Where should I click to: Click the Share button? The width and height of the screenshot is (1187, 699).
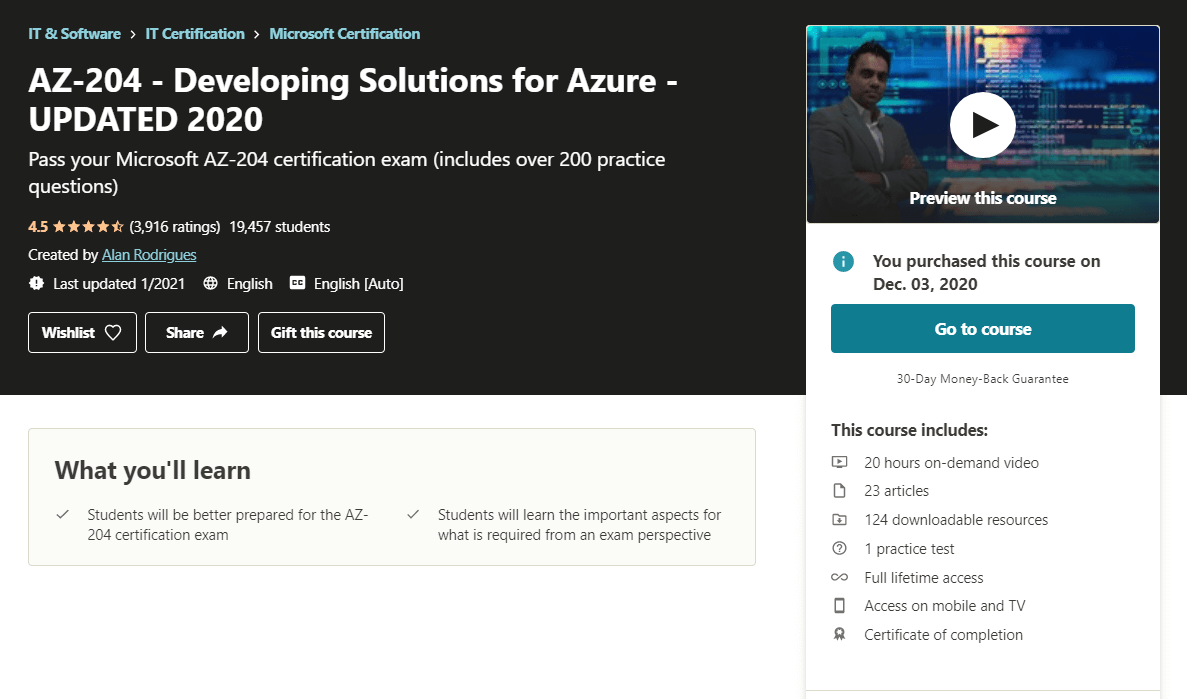[197, 332]
